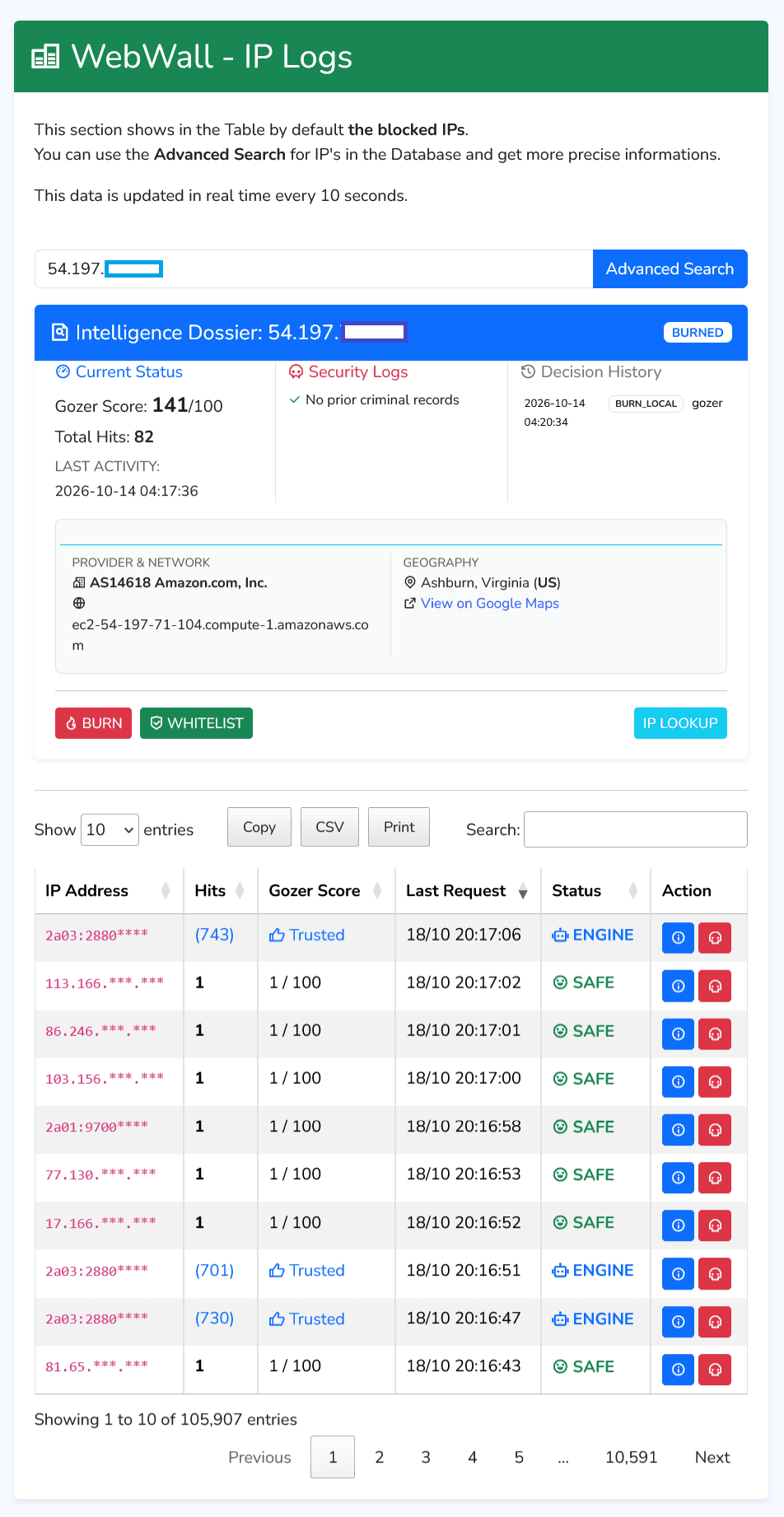The width and height of the screenshot is (784, 1517).
Task: Click red action icon for 743 hits row
Action: click(715, 937)
